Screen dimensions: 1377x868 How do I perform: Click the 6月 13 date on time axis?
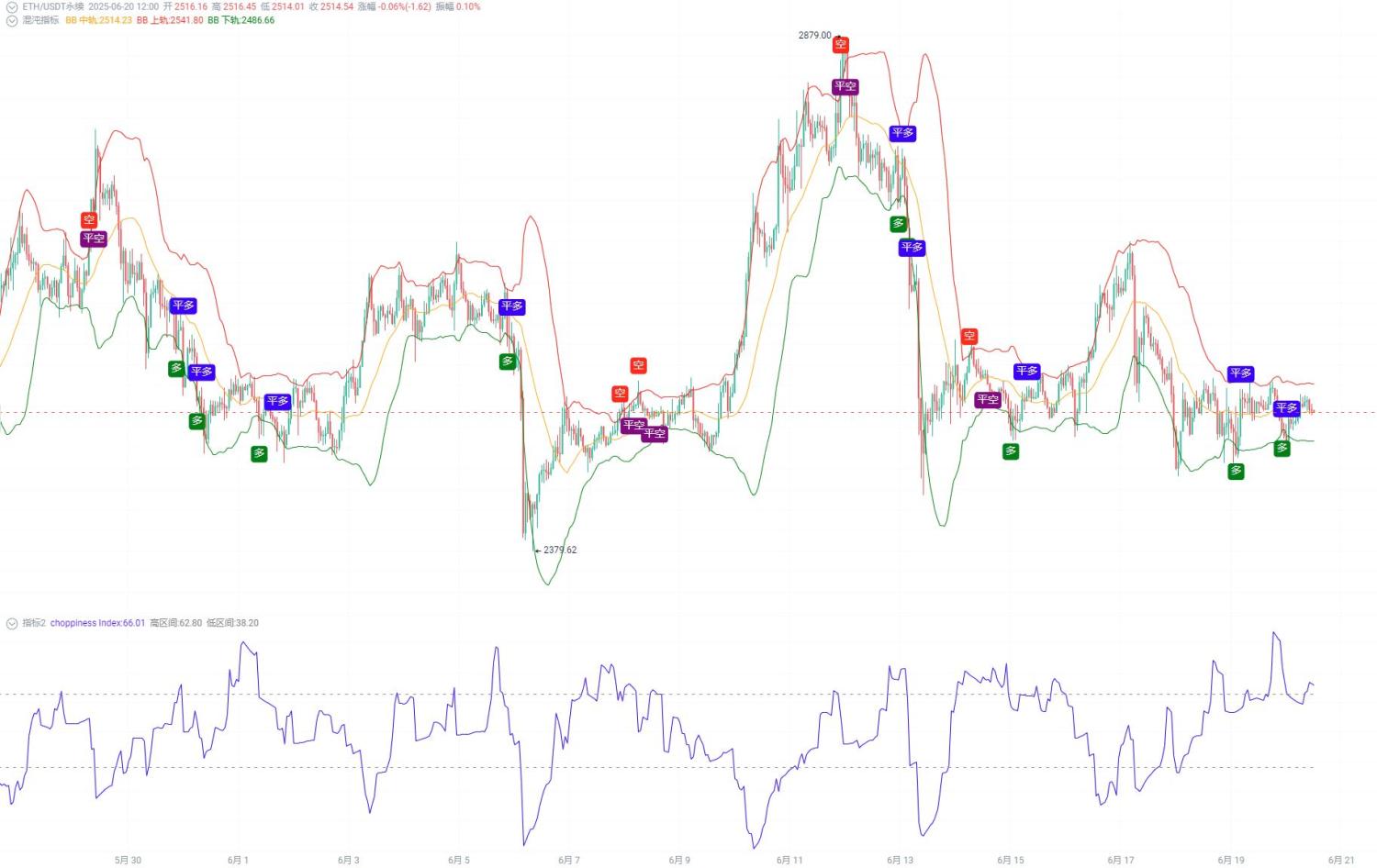(900, 860)
